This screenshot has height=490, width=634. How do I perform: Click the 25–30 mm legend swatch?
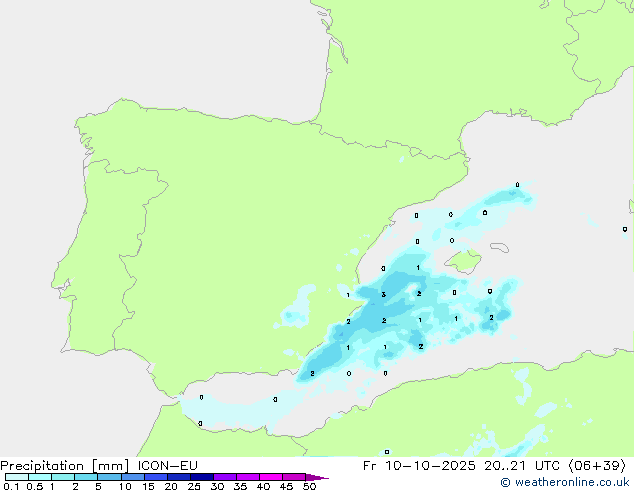click(202, 477)
